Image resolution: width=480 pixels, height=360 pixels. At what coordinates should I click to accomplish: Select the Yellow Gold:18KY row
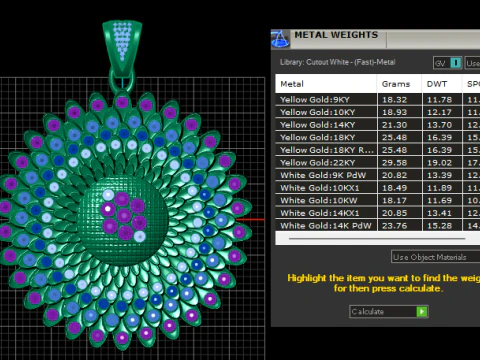pyautogui.click(x=378, y=137)
